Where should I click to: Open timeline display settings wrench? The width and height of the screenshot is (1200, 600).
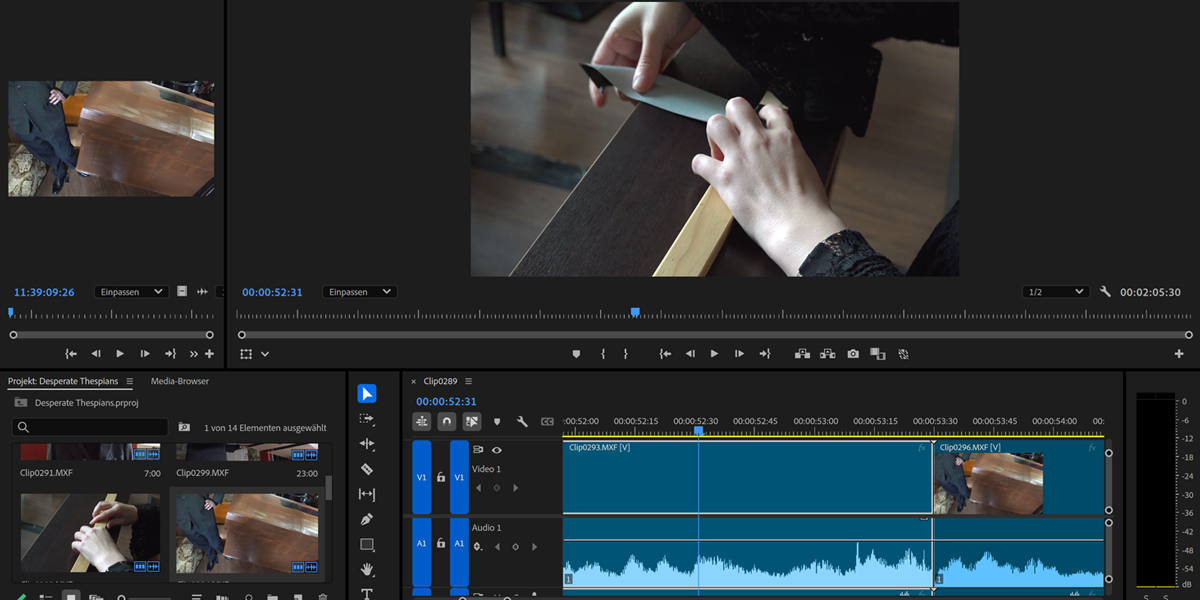(x=522, y=422)
